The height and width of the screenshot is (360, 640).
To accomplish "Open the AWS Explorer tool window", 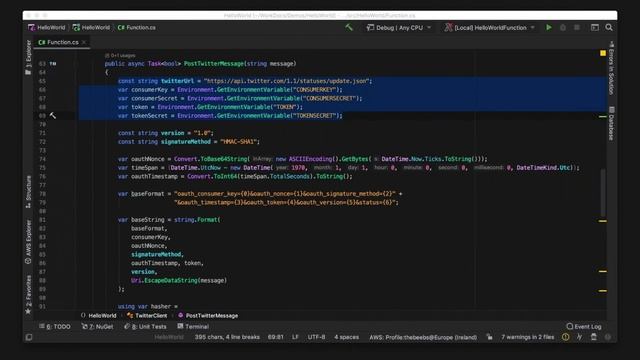I will click(28, 242).
